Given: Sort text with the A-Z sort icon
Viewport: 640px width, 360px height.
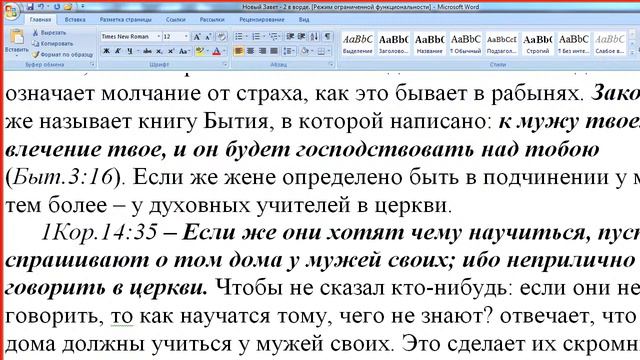Looking at the screenshot, I should click(x=314, y=37).
